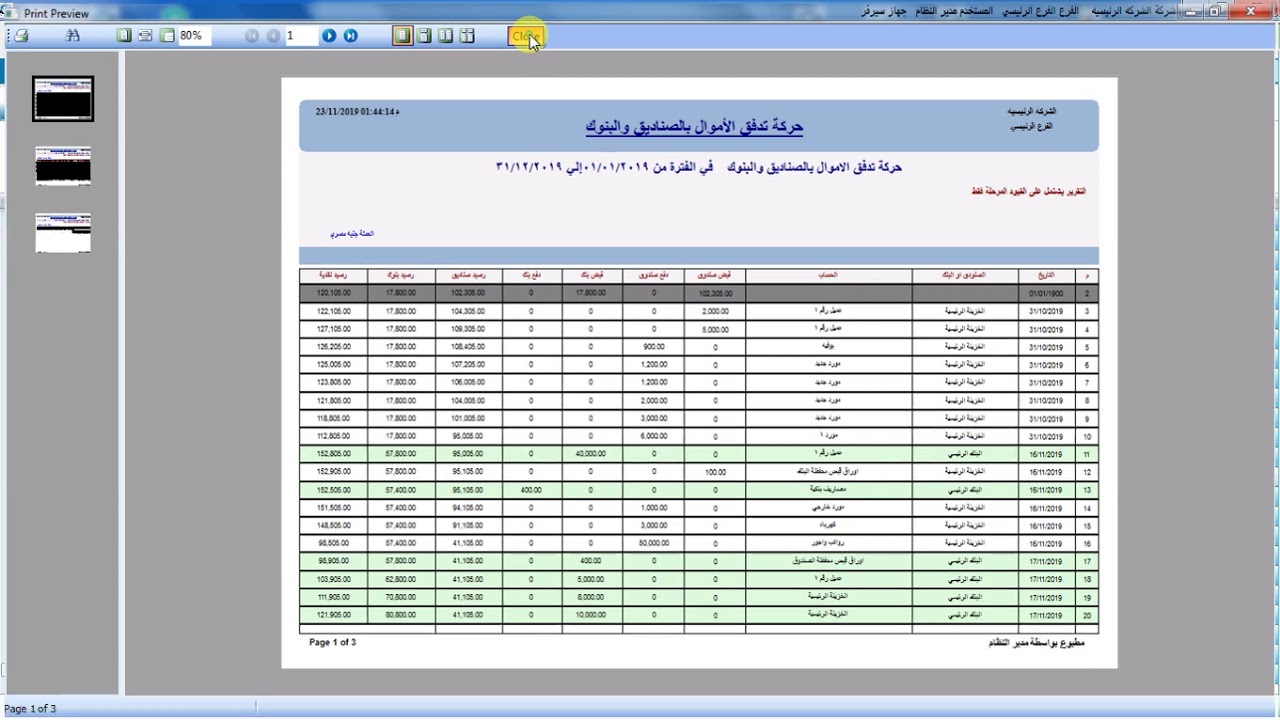
Task: Click the payment cell 900.00
Action: pos(654,347)
